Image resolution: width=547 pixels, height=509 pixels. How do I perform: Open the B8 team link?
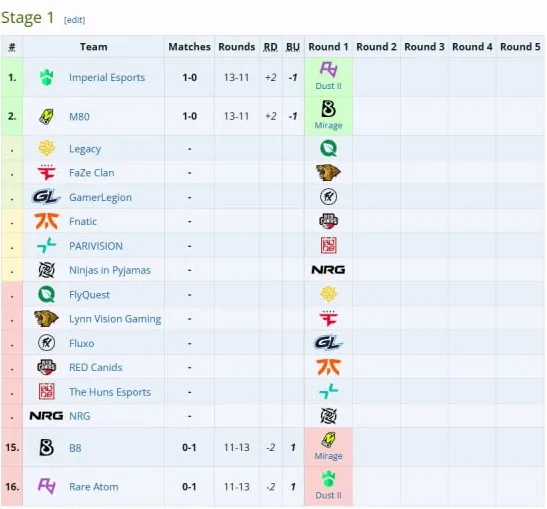(75, 448)
